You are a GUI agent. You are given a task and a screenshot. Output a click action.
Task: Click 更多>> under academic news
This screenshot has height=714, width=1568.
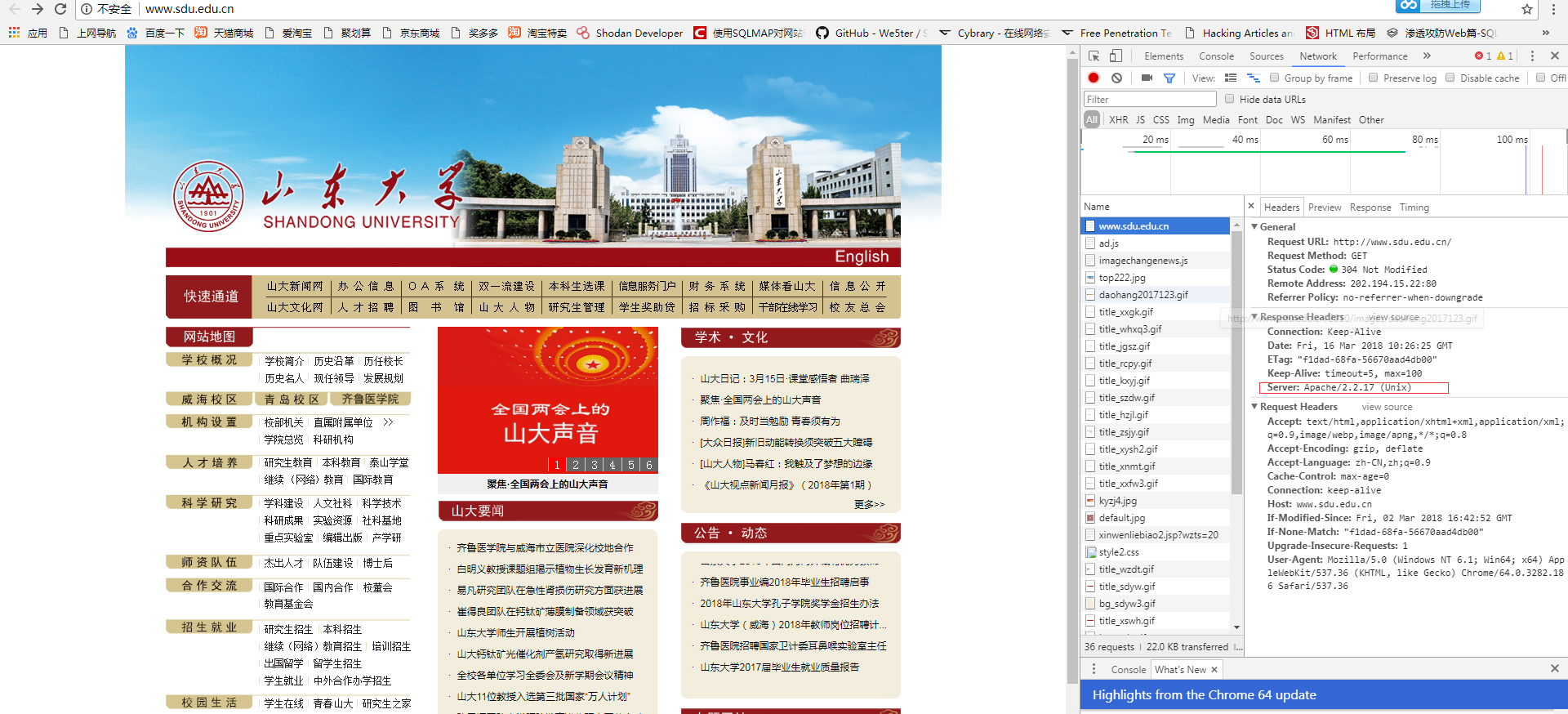coord(869,505)
